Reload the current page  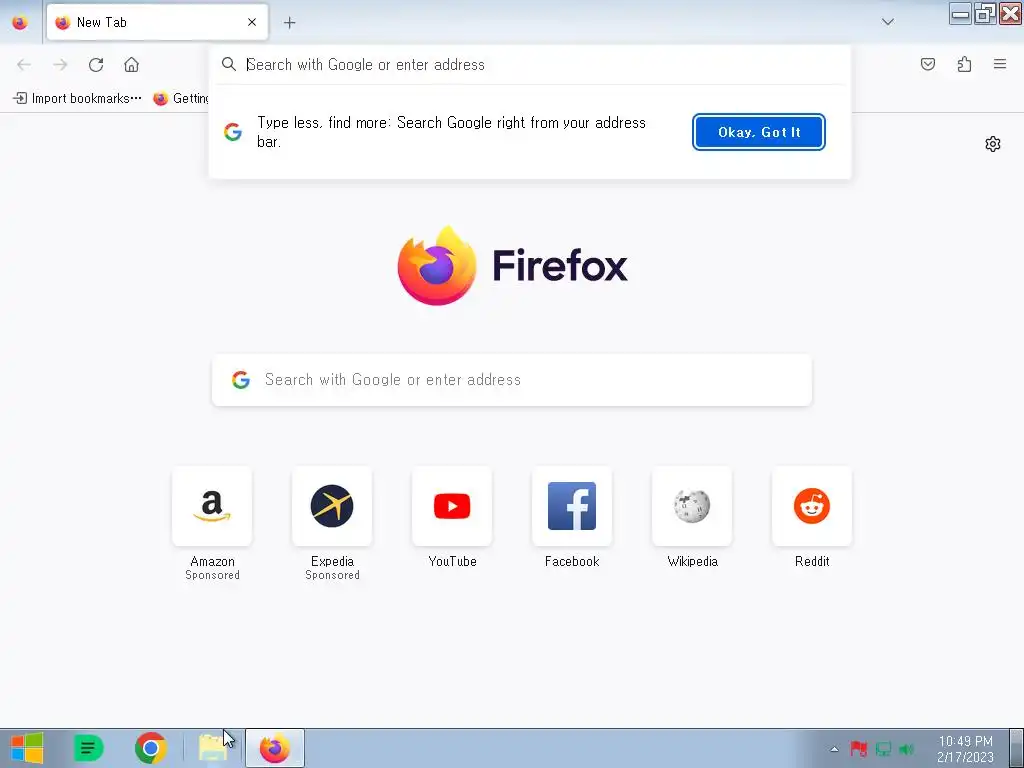click(96, 64)
